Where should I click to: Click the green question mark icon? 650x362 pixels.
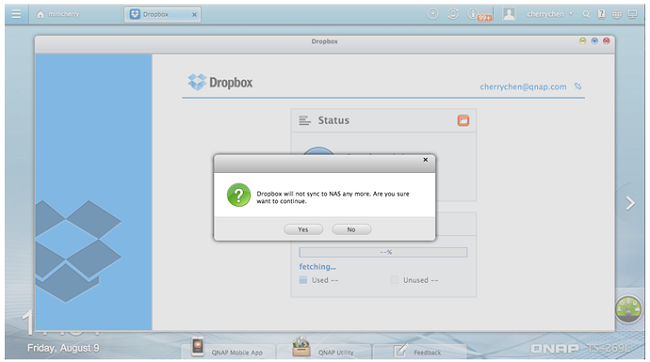coord(239,195)
